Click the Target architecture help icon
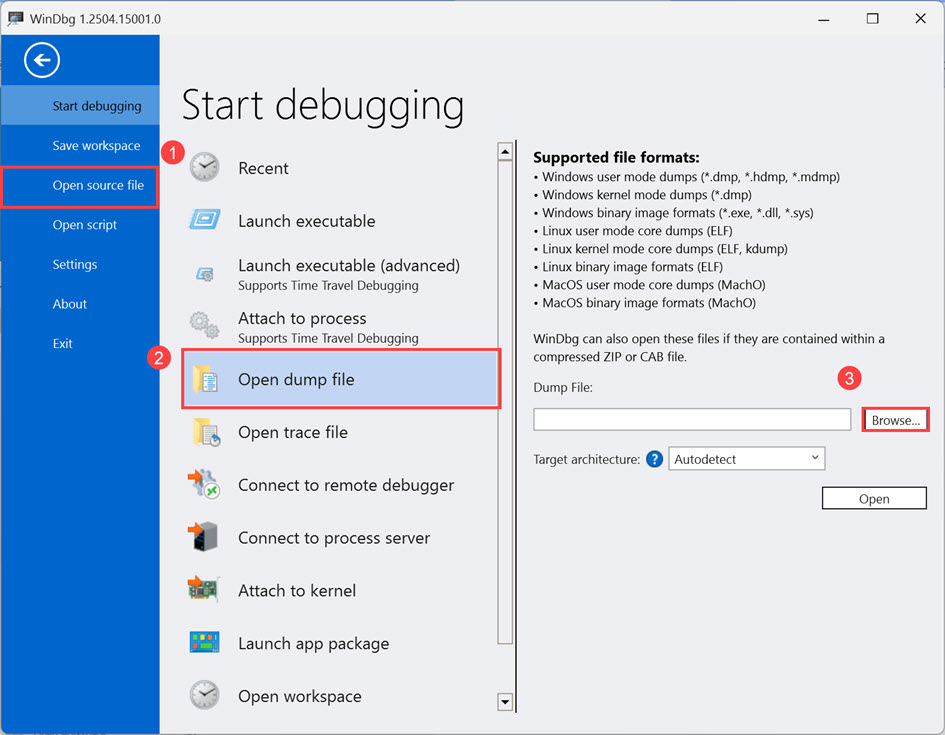The width and height of the screenshot is (945, 735). pos(655,459)
